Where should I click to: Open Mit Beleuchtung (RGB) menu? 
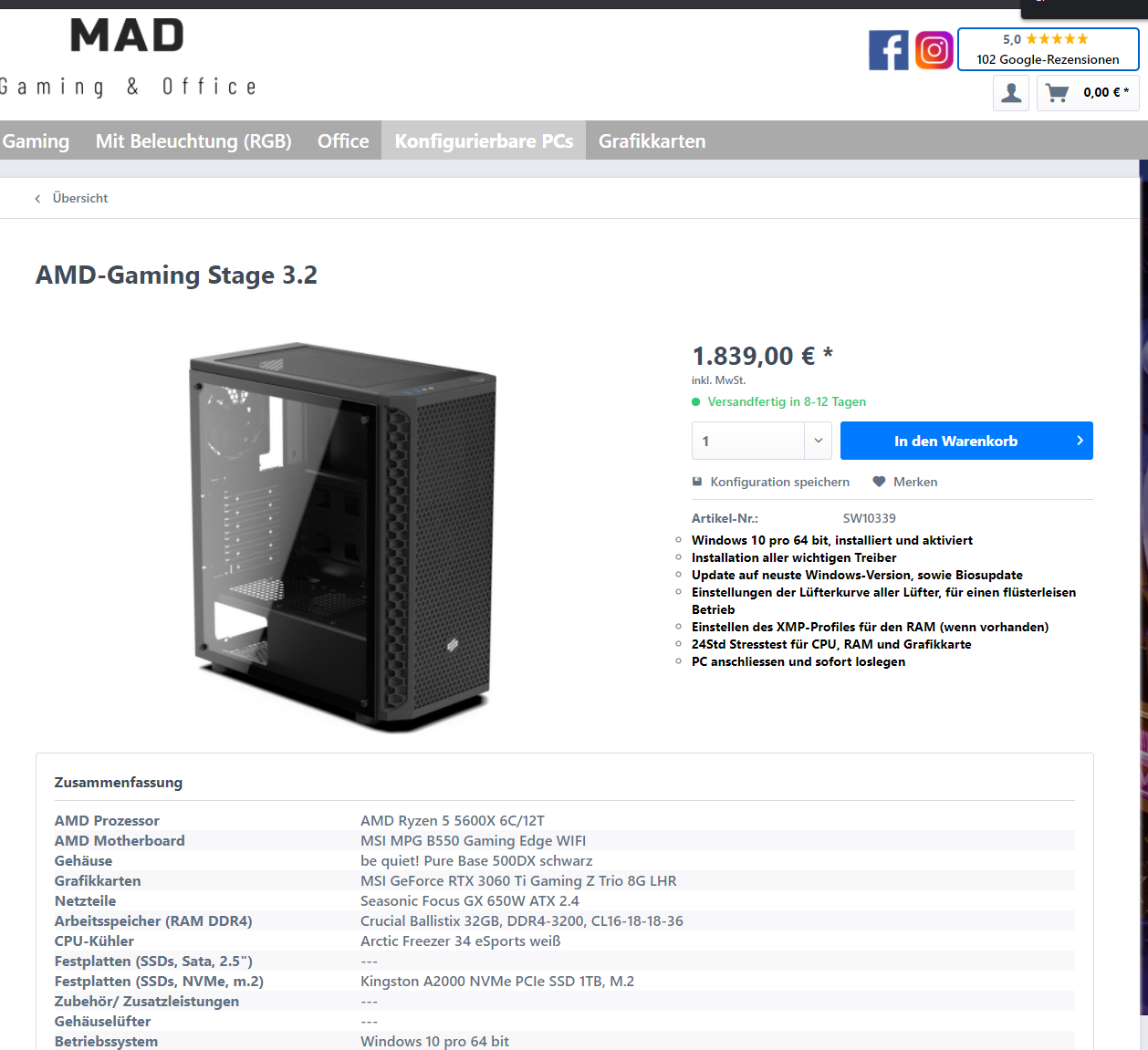pos(193,140)
